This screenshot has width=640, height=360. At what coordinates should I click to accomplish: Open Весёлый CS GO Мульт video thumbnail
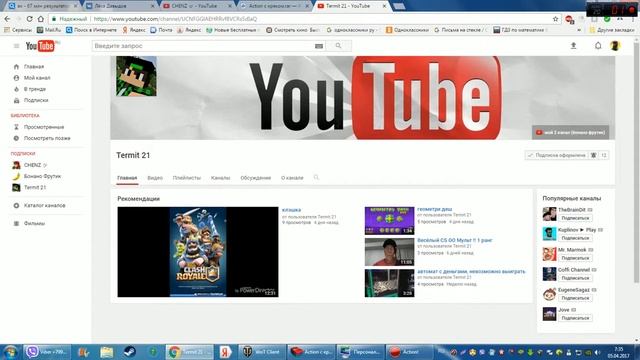click(x=389, y=252)
